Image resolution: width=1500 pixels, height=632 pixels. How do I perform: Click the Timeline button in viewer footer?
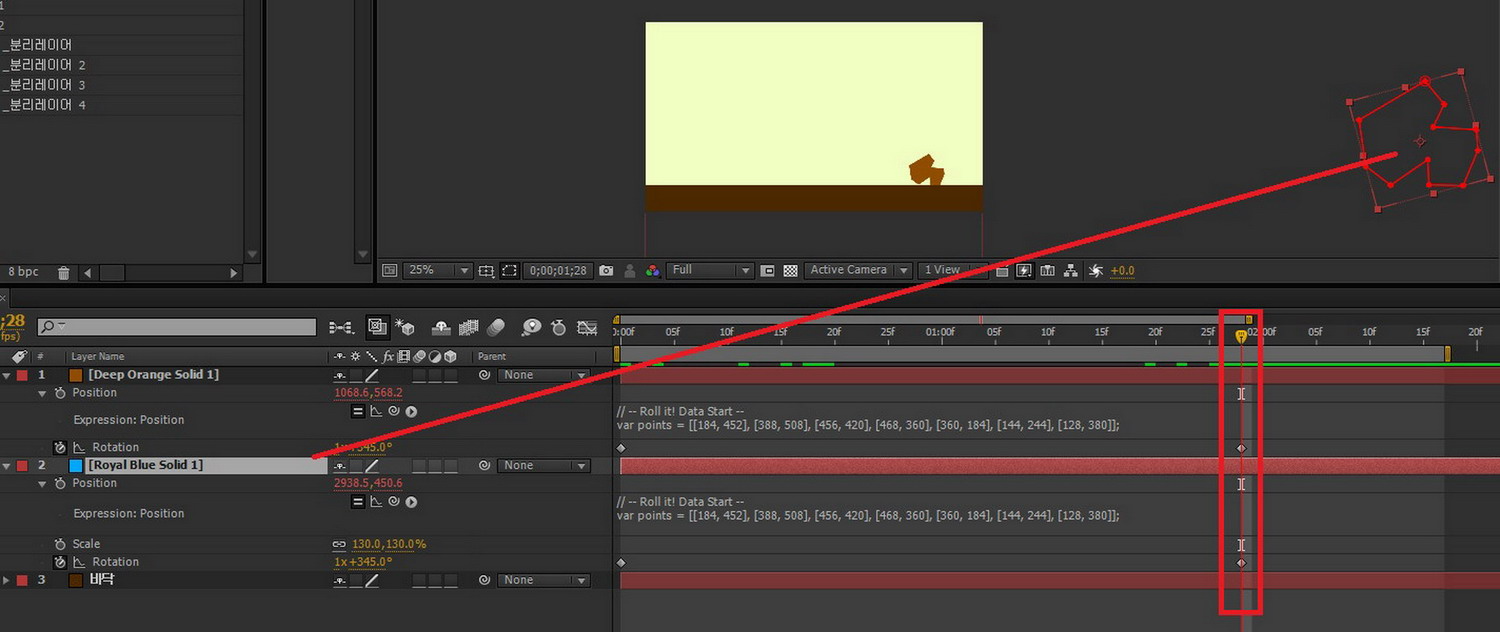point(1047,270)
